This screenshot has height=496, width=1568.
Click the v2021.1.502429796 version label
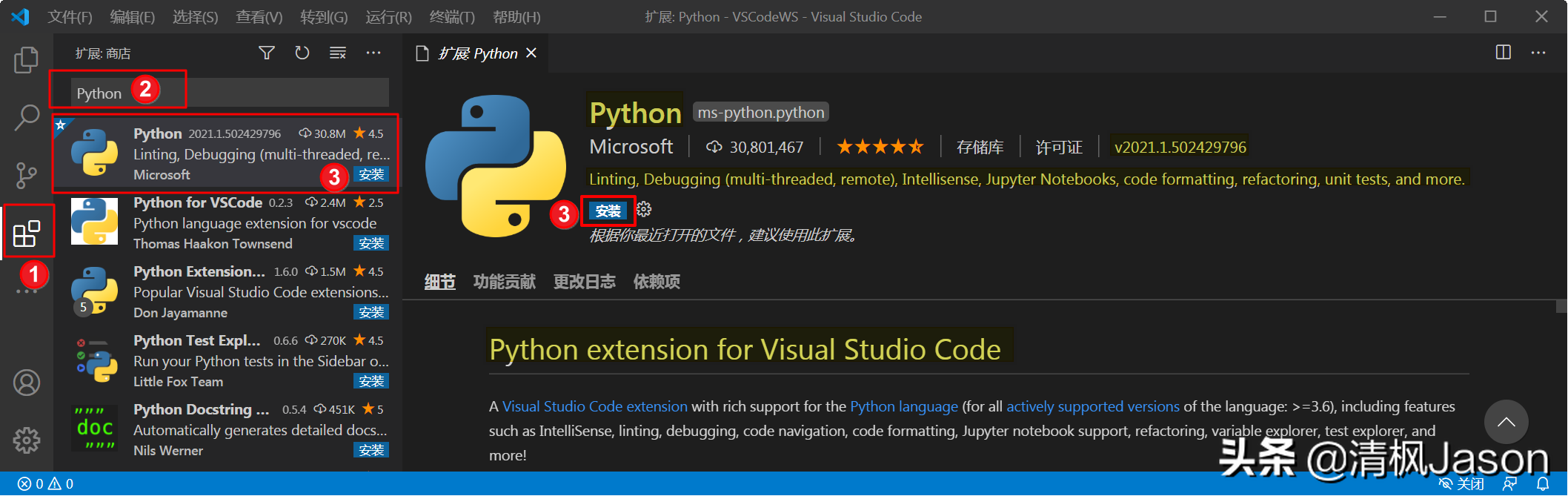tap(1180, 148)
